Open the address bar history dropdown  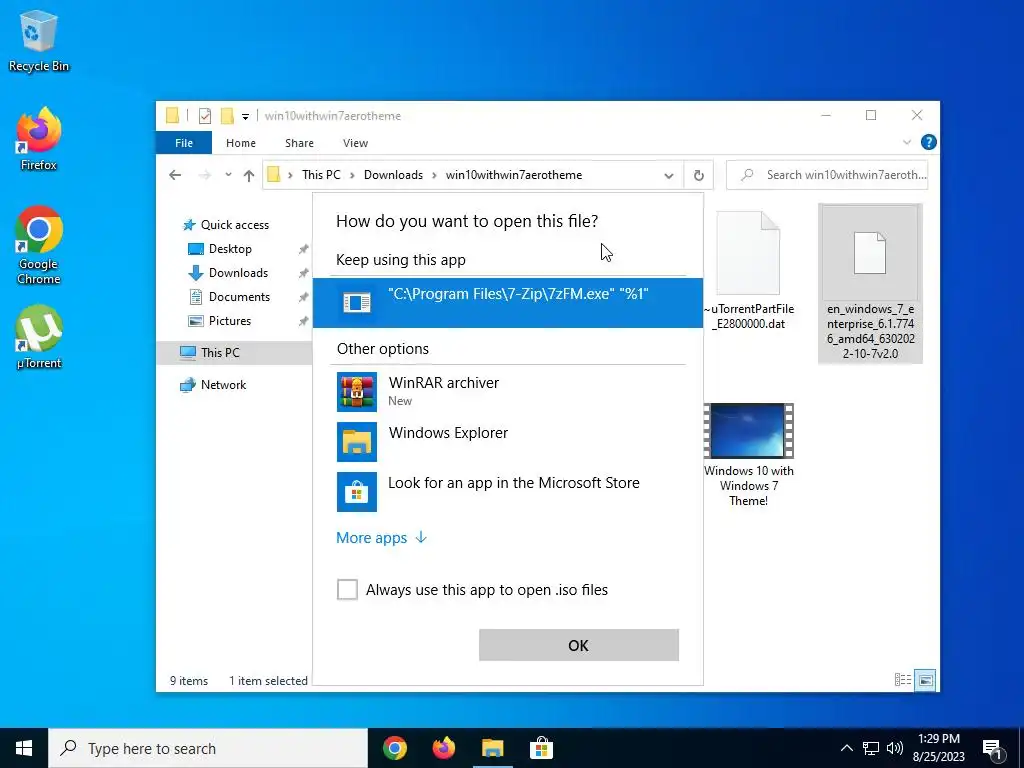tap(669, 175)
